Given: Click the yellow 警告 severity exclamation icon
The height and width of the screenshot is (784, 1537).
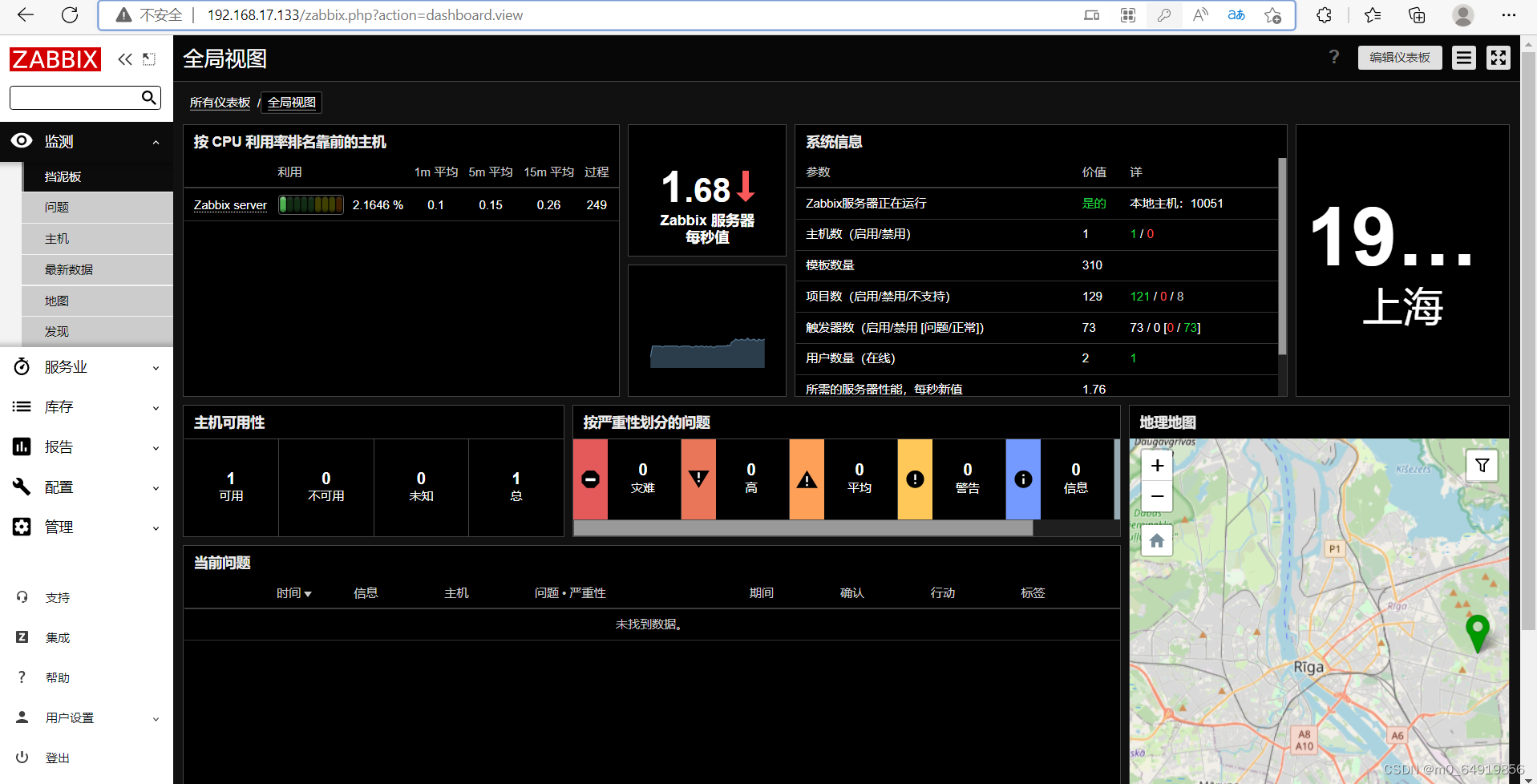Looking at the screenshot, I should 915,479.
